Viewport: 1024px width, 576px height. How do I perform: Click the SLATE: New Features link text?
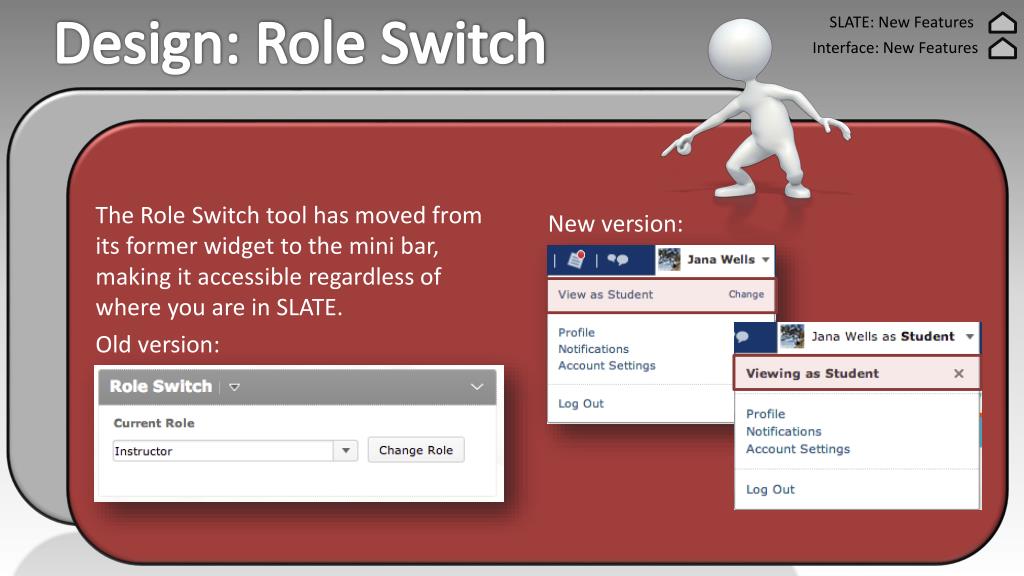pyautogui.click(x=901, y=22)
